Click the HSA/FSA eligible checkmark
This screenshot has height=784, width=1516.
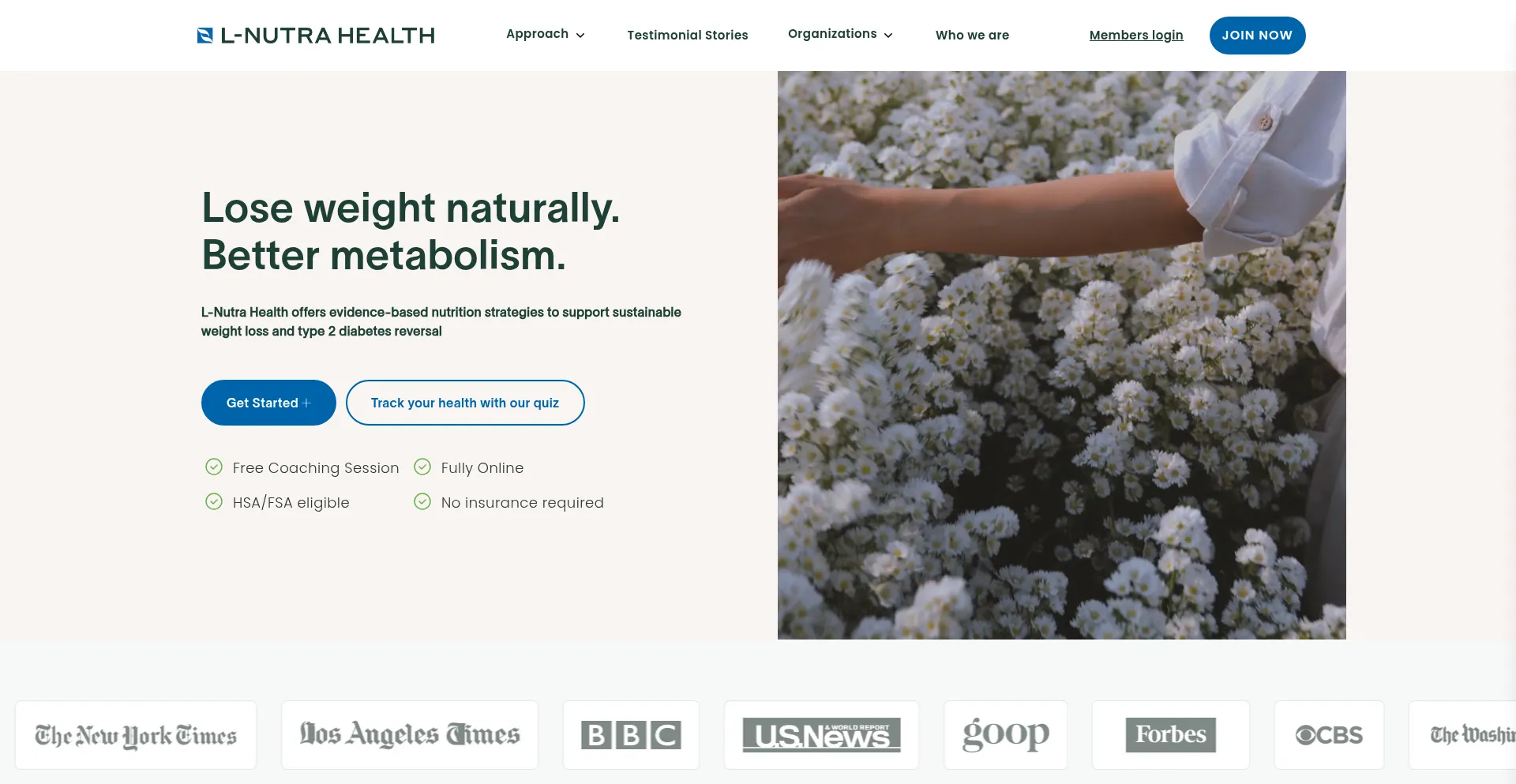[214, 501]
